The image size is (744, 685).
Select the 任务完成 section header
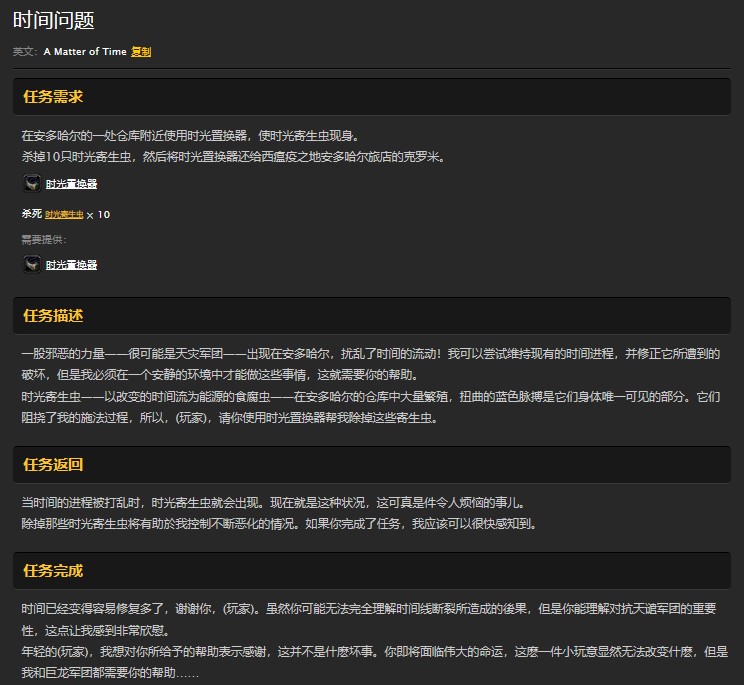(x=52, y=571)
